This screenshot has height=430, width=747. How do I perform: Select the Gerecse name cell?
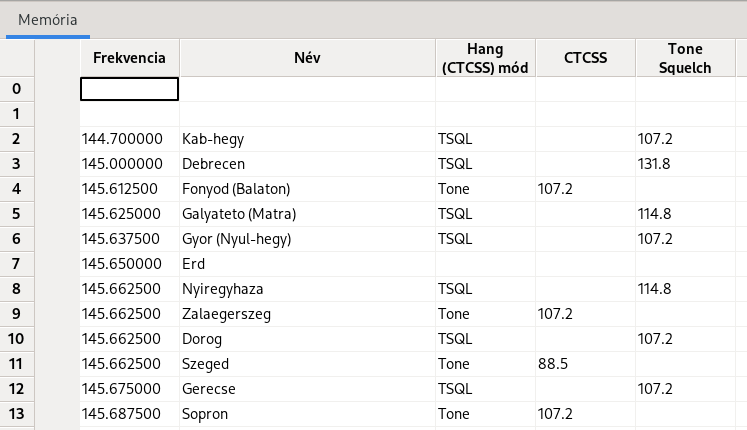tap(307, 389)
